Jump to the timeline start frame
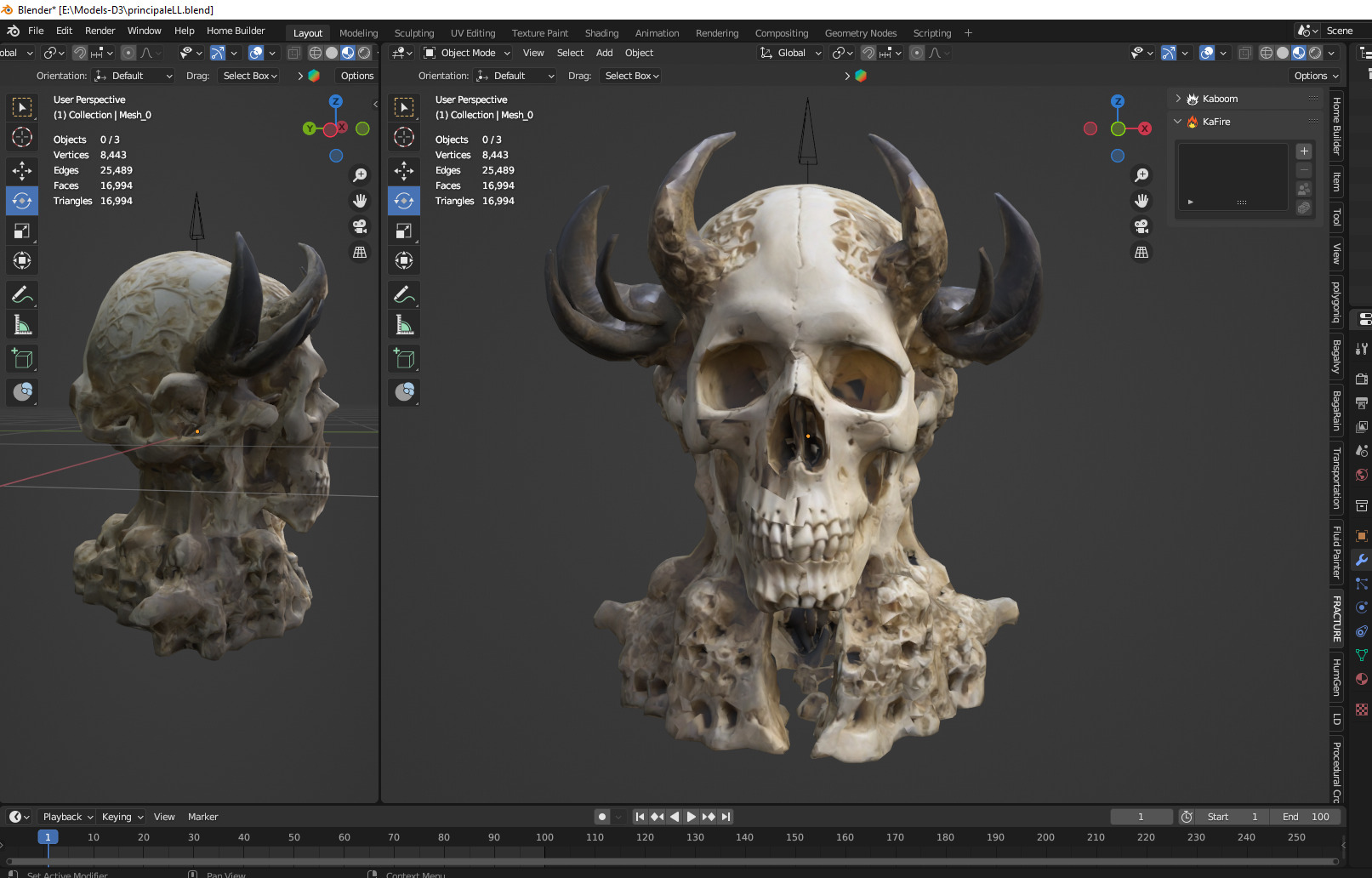Screen dimensions: 1372x878 [x=640, y=817]
